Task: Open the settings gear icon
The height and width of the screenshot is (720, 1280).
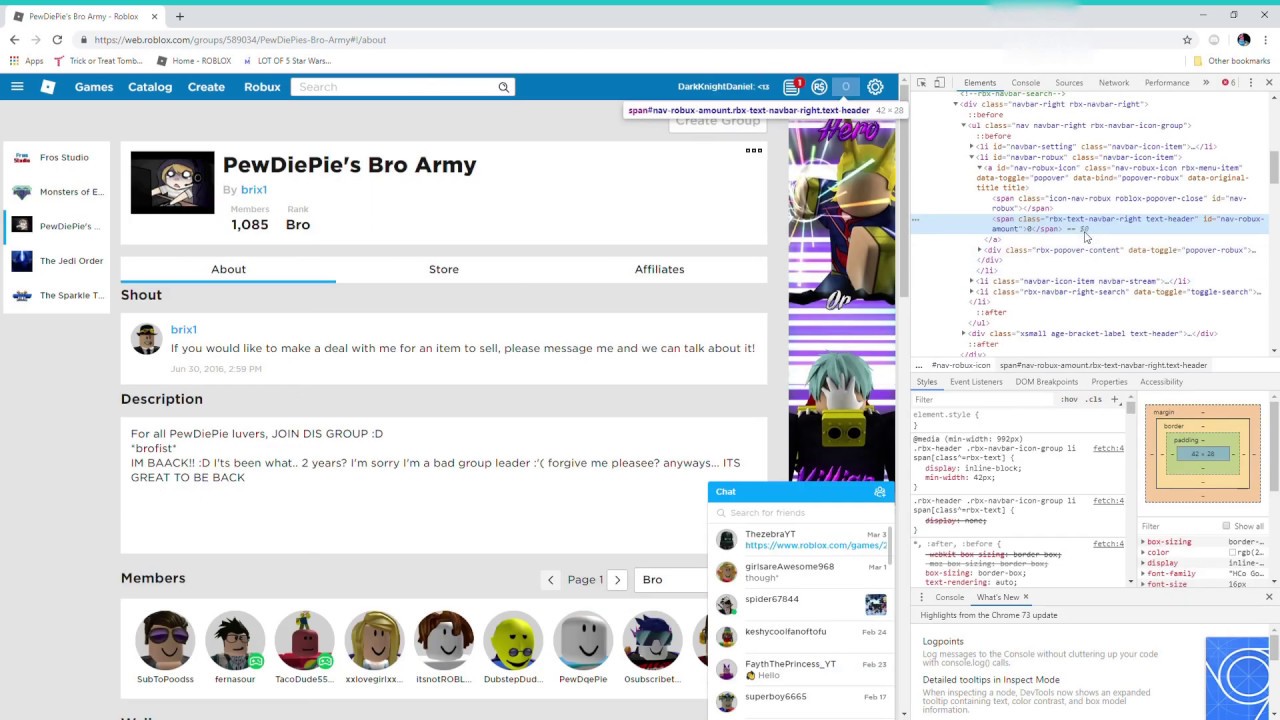Action: tap(875, 87)
